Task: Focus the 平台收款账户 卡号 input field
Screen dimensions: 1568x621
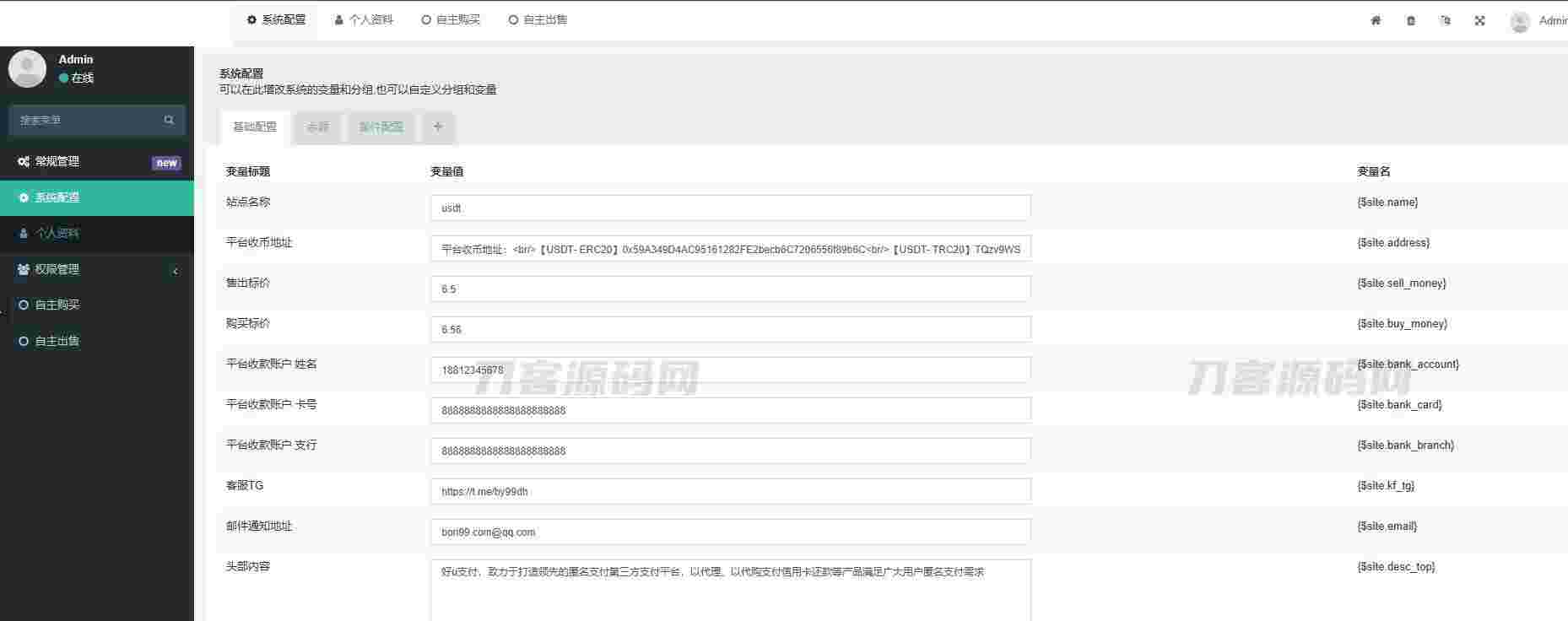Action: click(x=730, y=410)
